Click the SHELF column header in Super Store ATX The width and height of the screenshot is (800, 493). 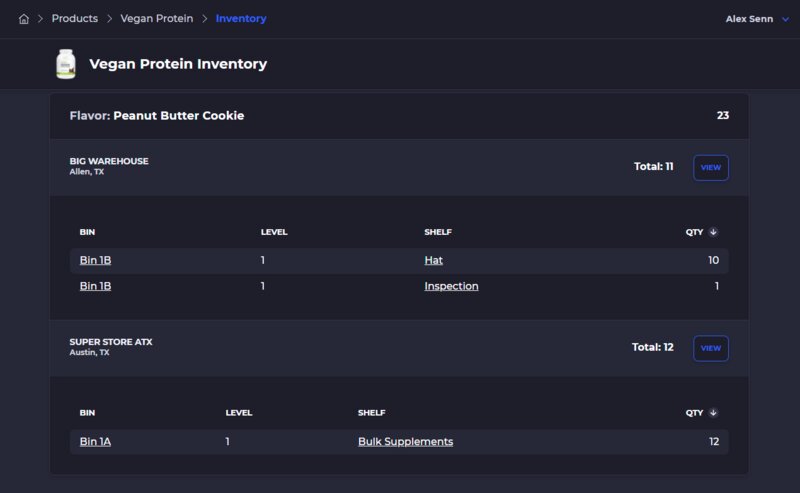click(371, 413)
